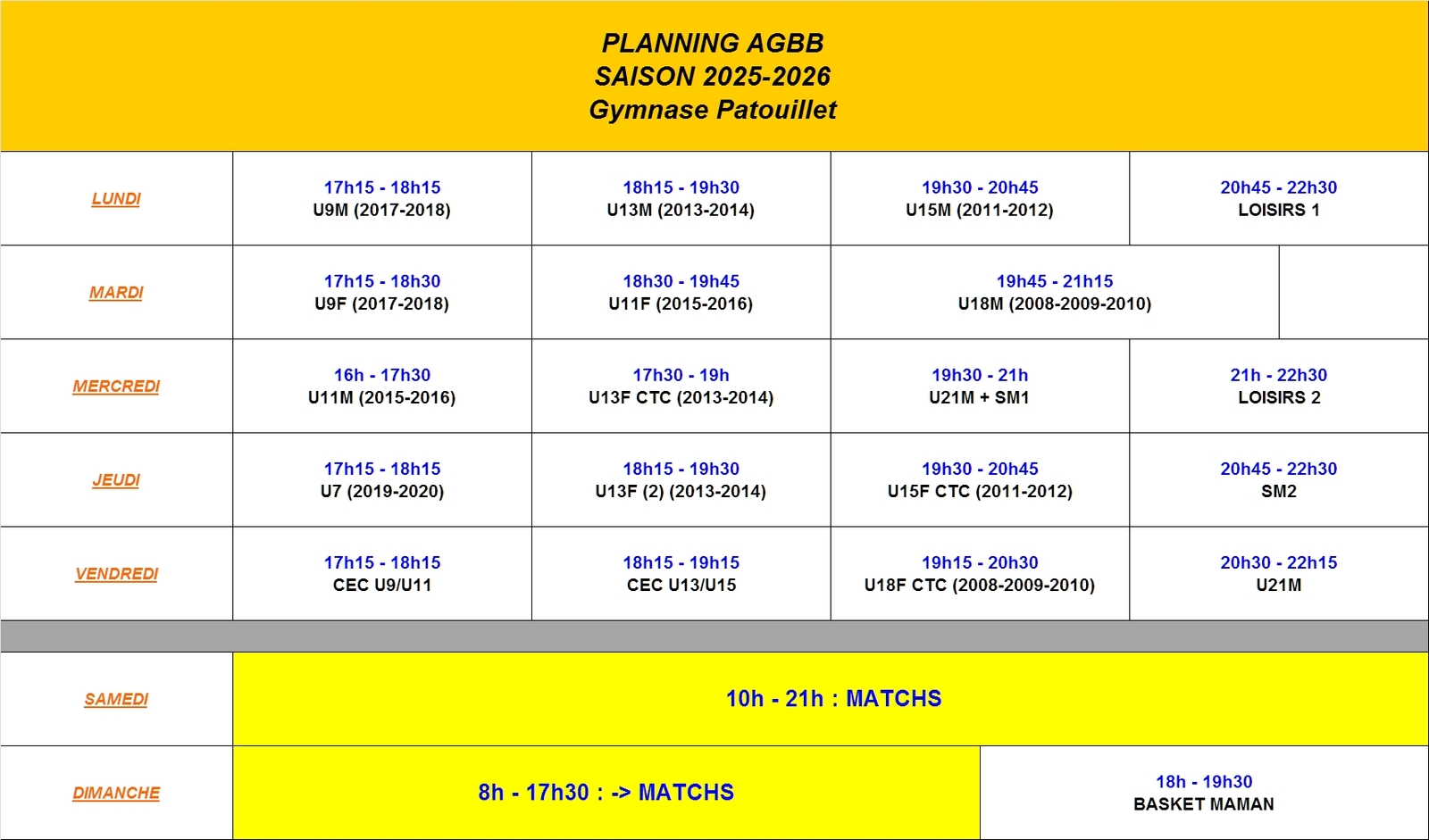The width and height of the screenshot is (1429, 840).
Task: Click the SAMEDI day link
Action: (116, 699)
